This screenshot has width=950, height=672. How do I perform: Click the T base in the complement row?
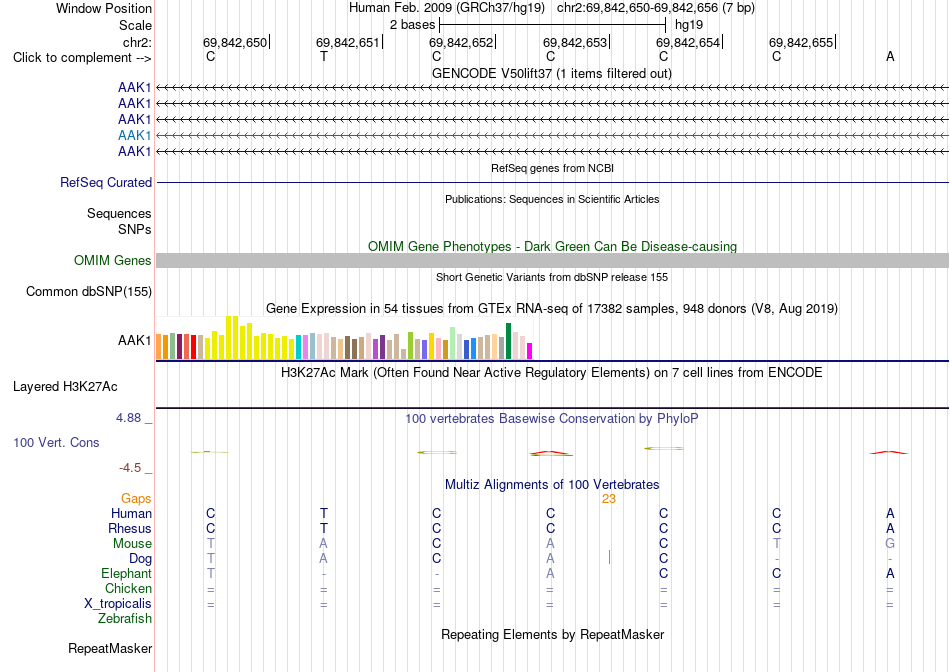(x=324, y=56)
